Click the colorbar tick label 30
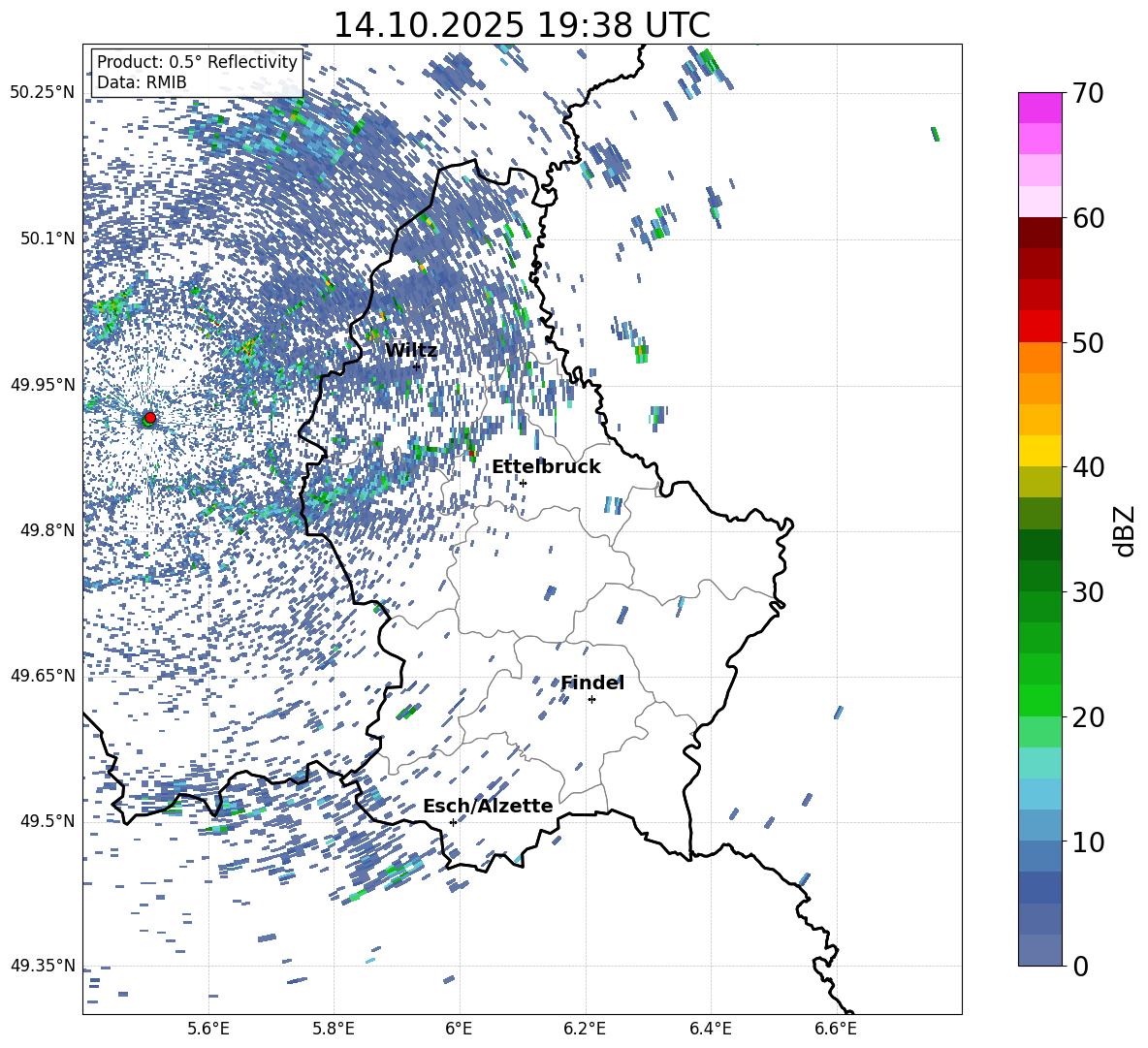The height and width of the screenshot is (1048, 1148). pos(1087,592)
